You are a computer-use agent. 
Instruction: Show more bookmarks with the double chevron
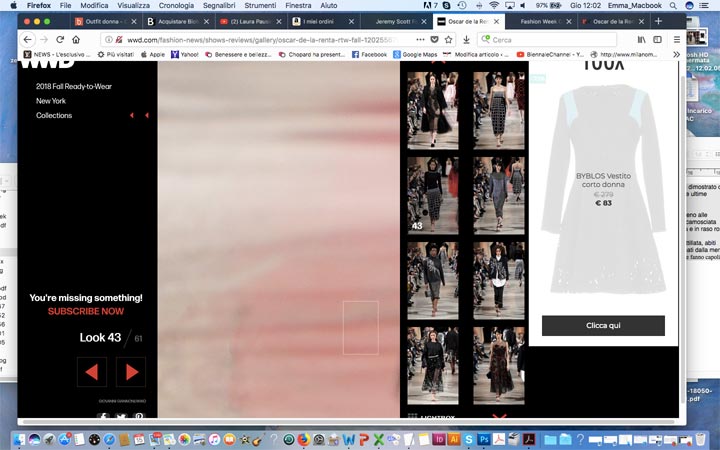click(x=676, y=54)
